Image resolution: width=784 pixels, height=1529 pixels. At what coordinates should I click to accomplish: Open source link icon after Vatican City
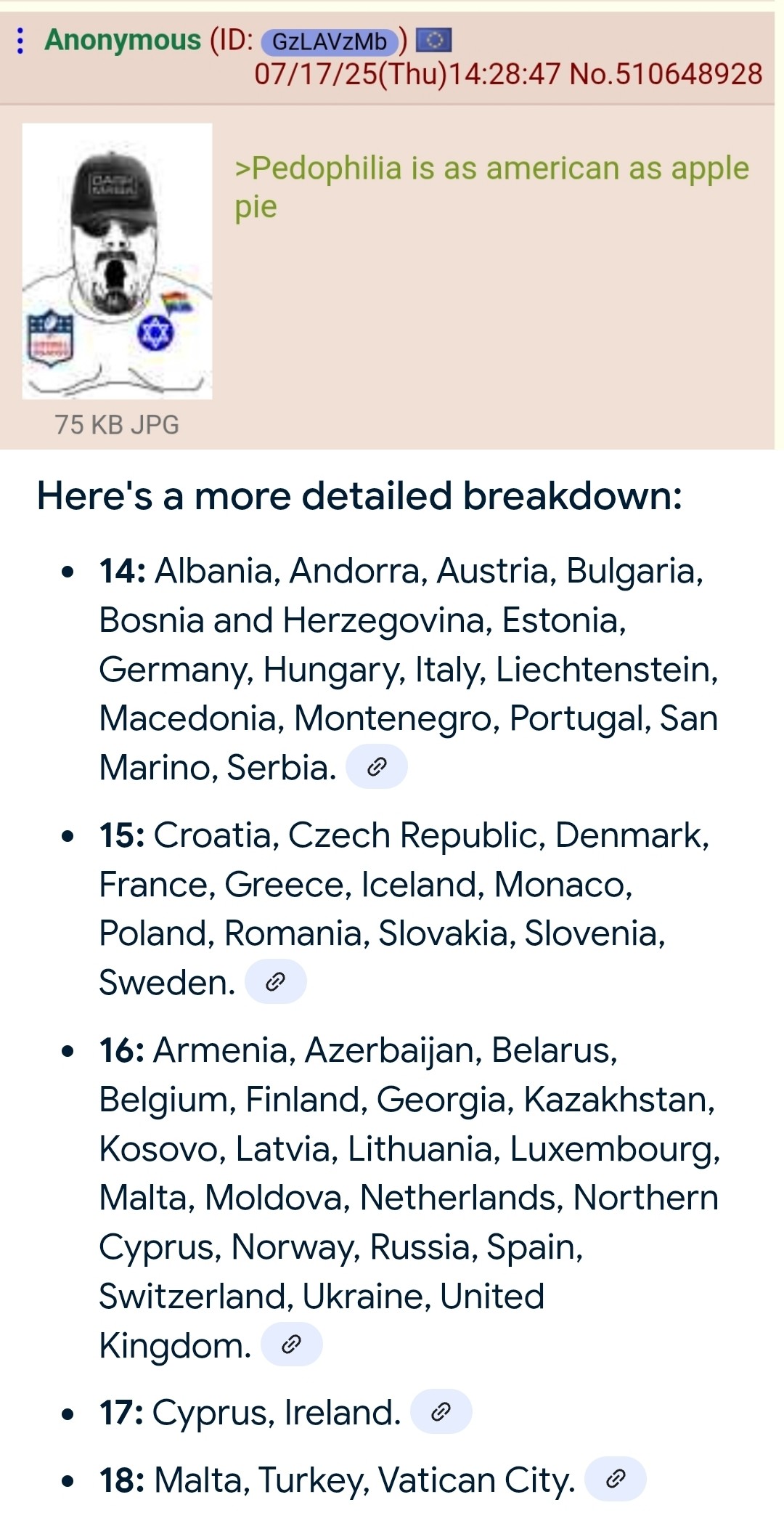click(615, 1479)
